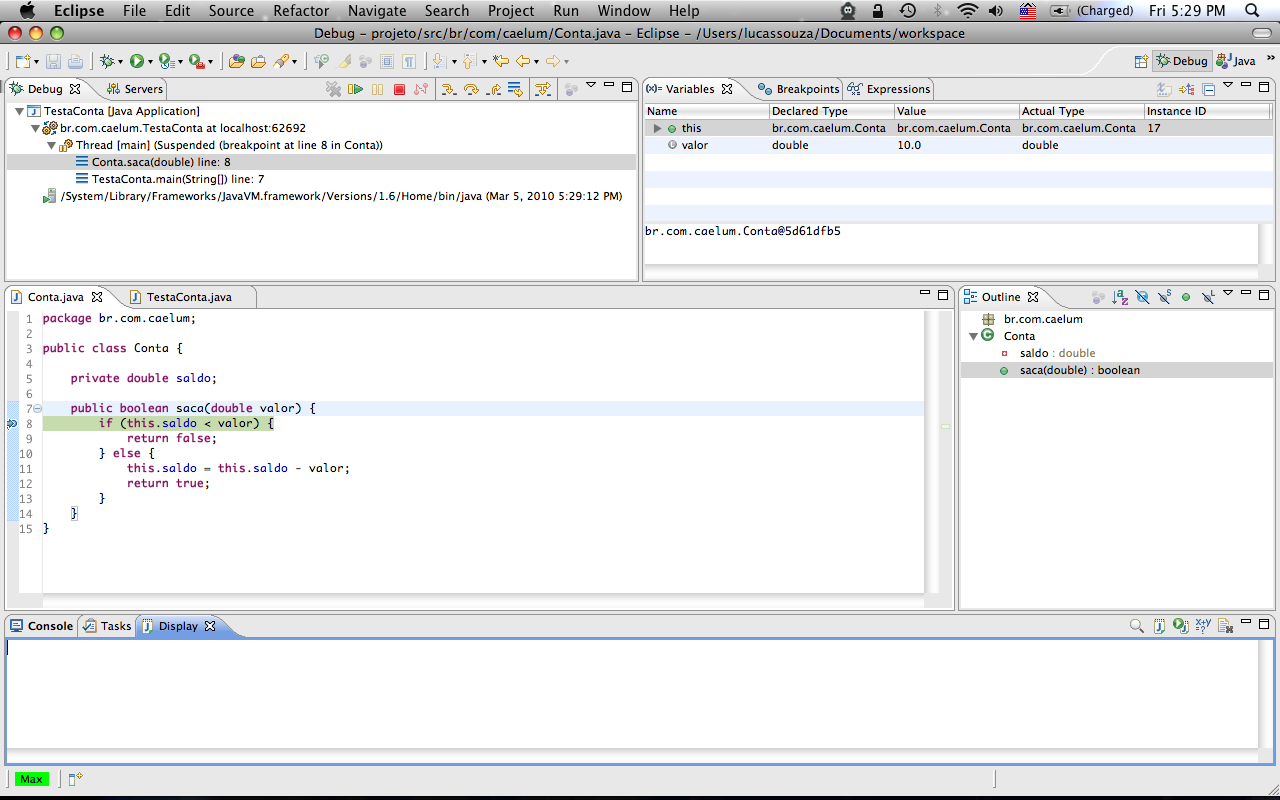
Task: Click Collapse All icon in Variables view
Action: click(1208, 89)
